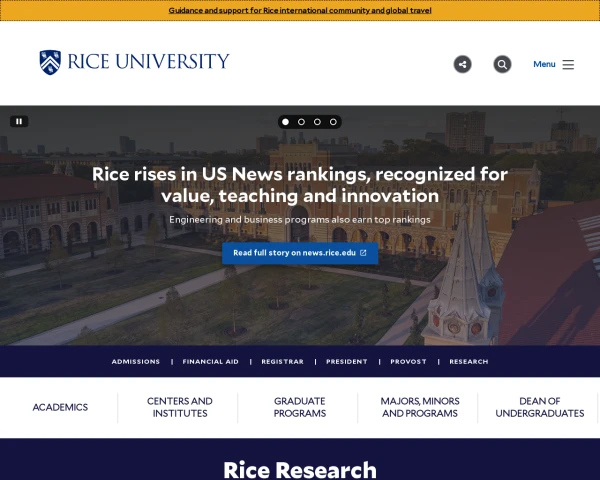
Task: Read full story on news.rice.edu
Action: click(300, 253)
